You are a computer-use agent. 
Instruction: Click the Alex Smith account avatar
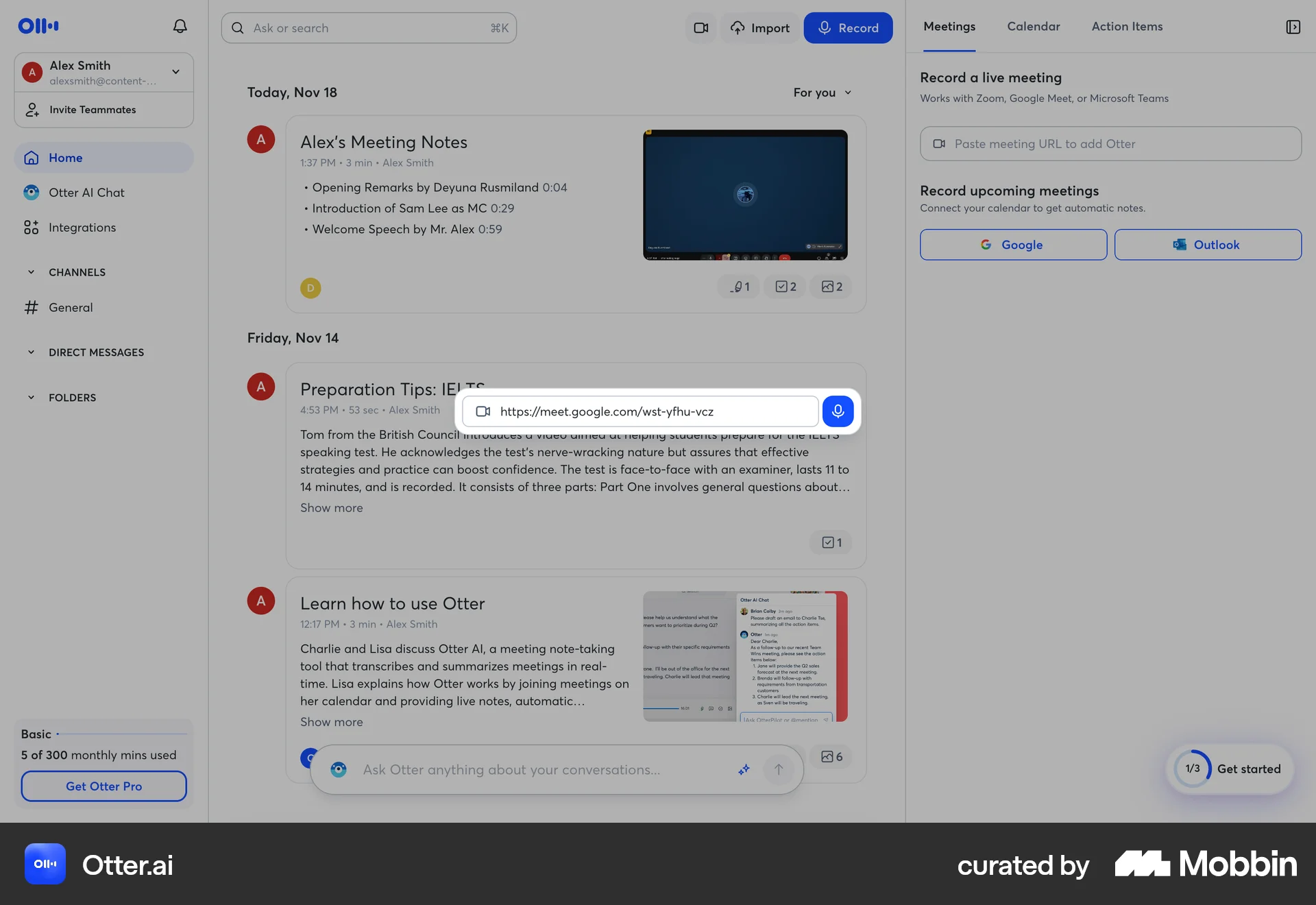[32, 72]
